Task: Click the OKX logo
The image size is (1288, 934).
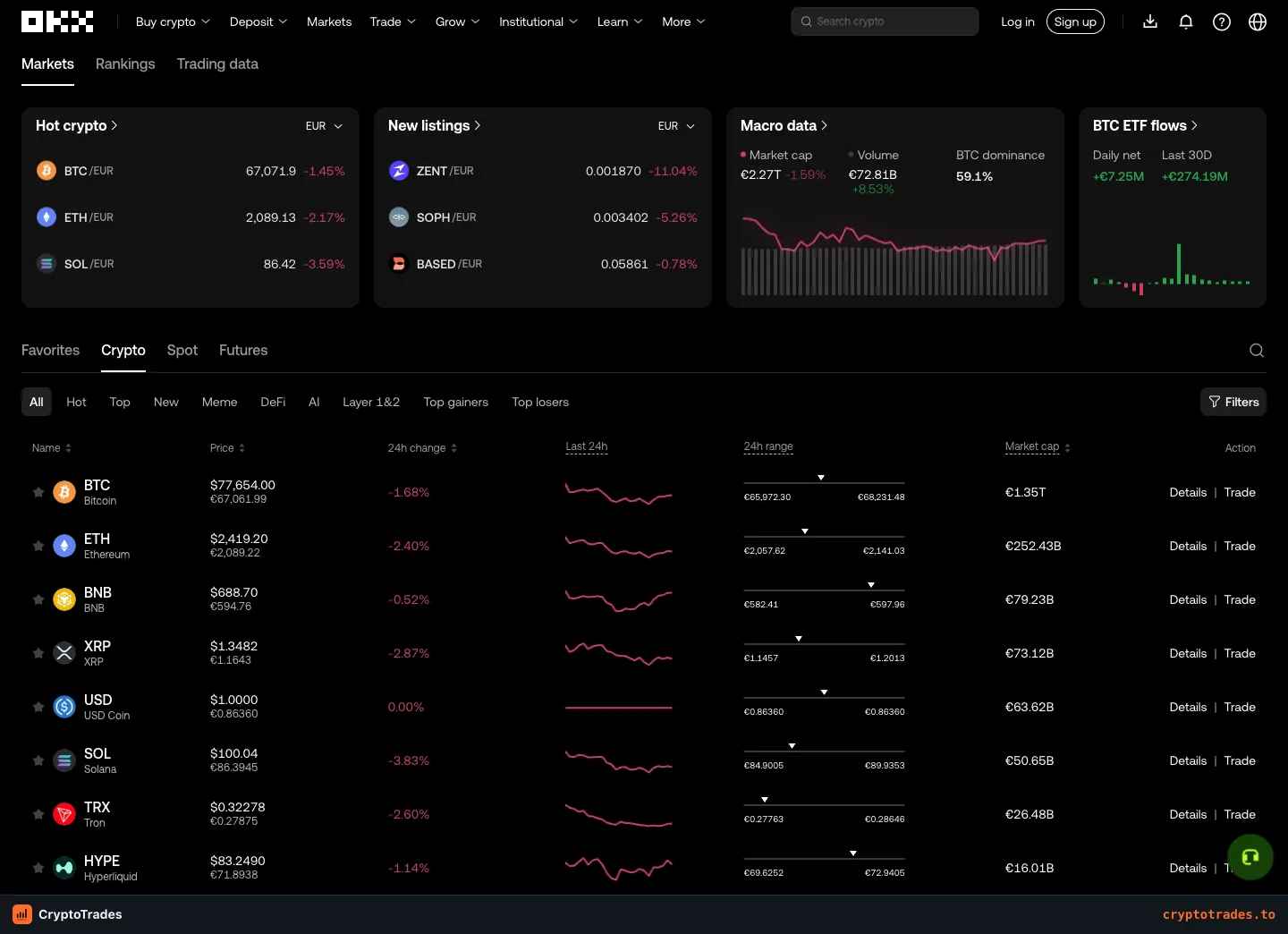Action: (57, 21)
